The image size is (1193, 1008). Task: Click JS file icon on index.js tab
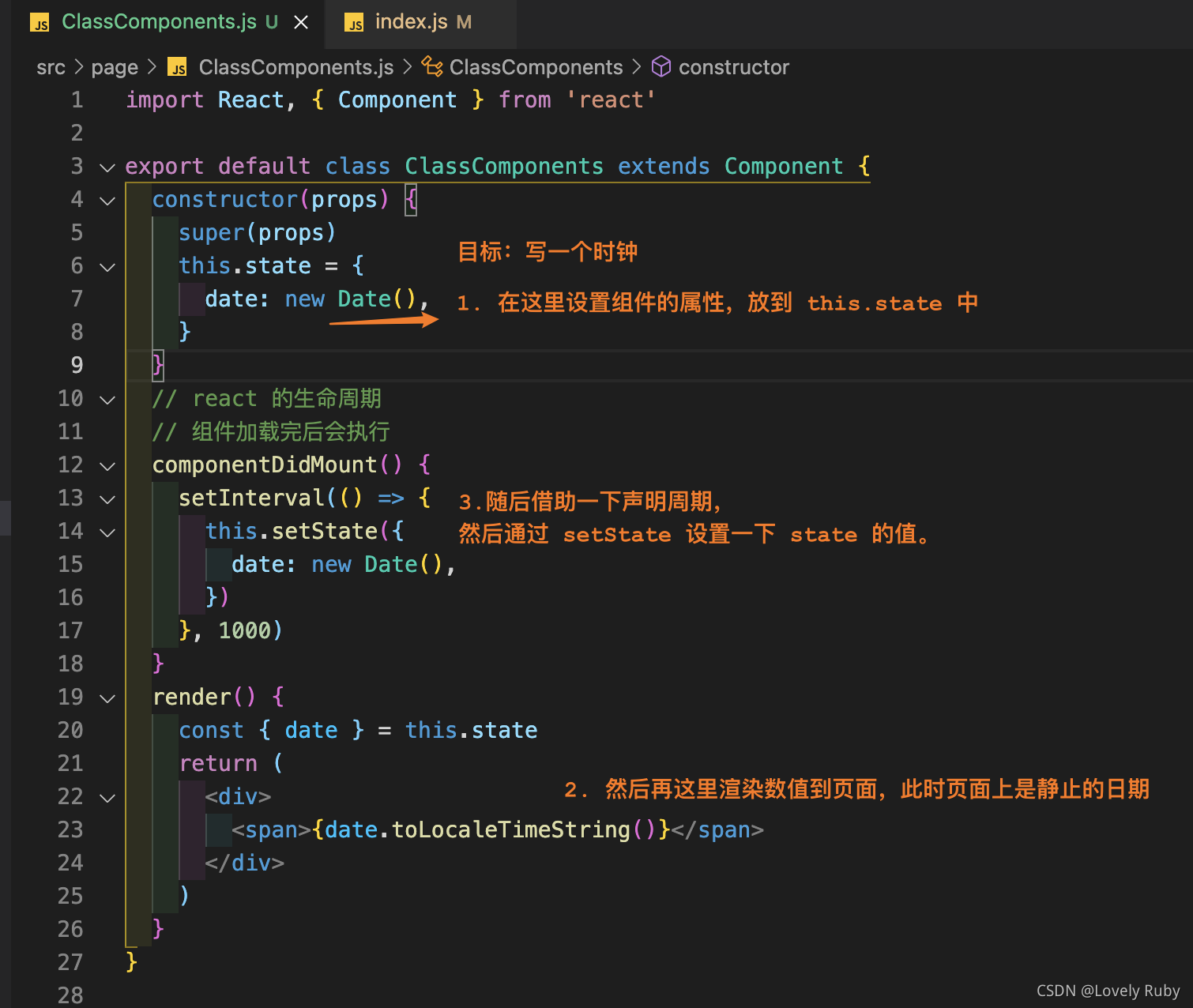355,23
